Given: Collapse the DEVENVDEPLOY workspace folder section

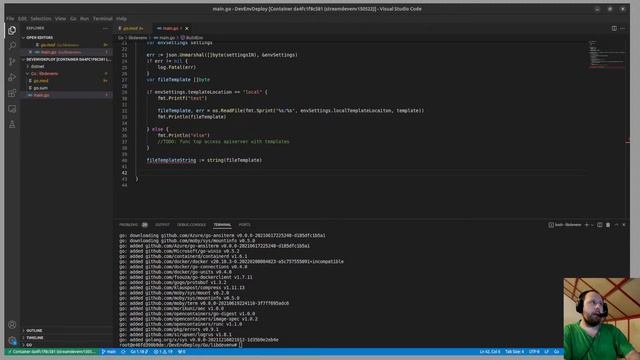Looking at the screenshot, I should click(67, 59).
